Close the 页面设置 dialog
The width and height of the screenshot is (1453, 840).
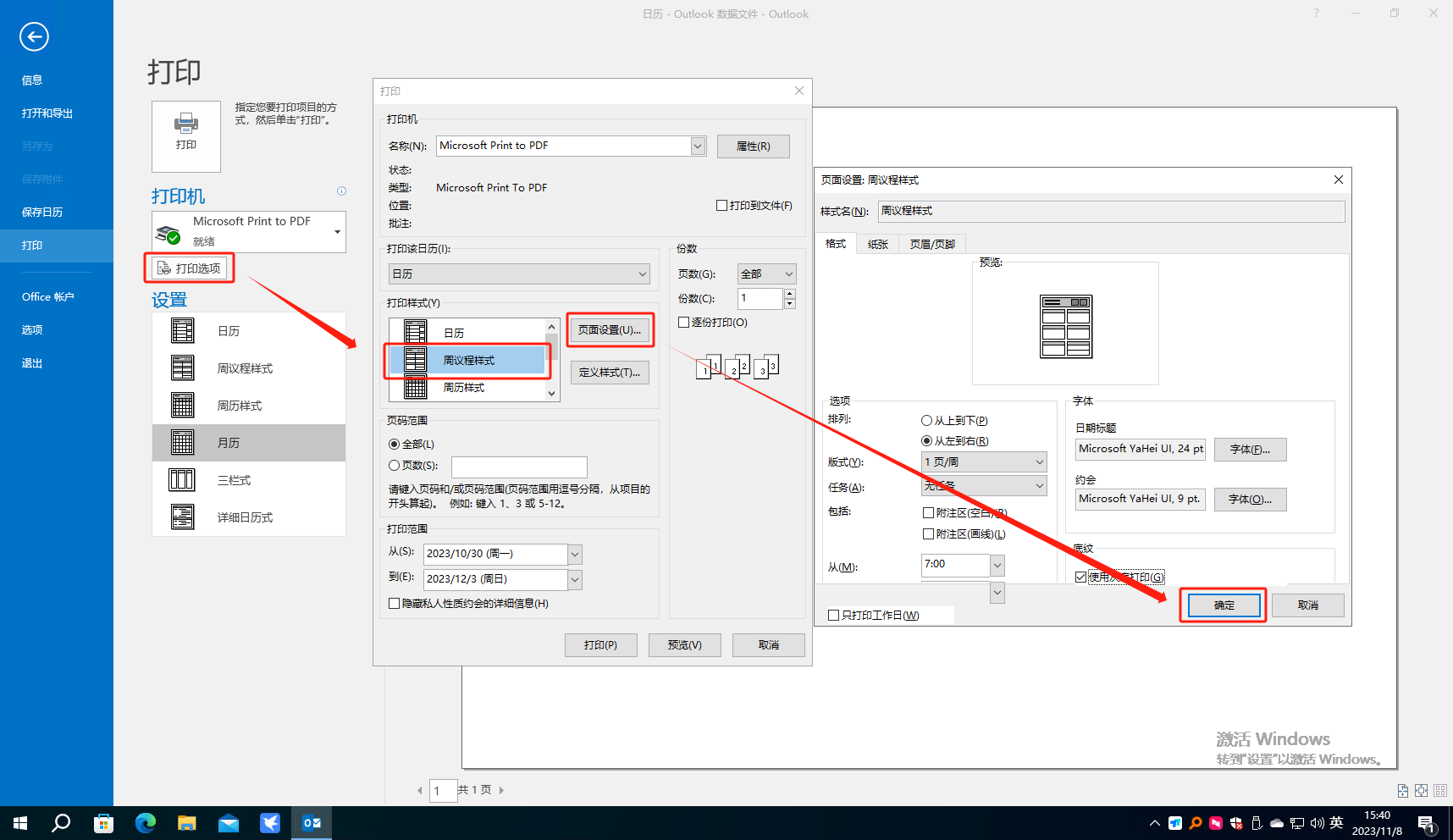pyautogui.click(x=1339, y=180)
